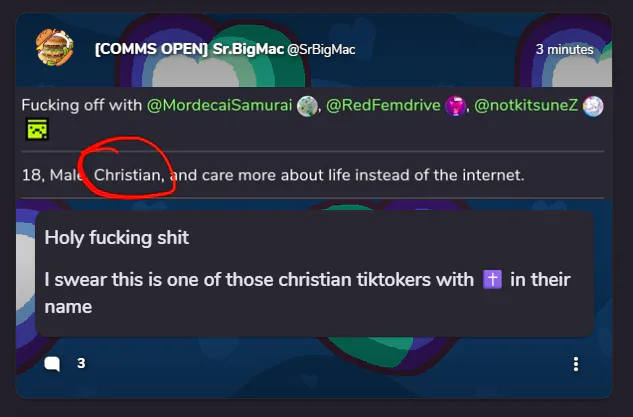This screenshot has width=633, height=417.
Task: Open the @RedFemdrive mention link
Action: (x=383, y=105)
